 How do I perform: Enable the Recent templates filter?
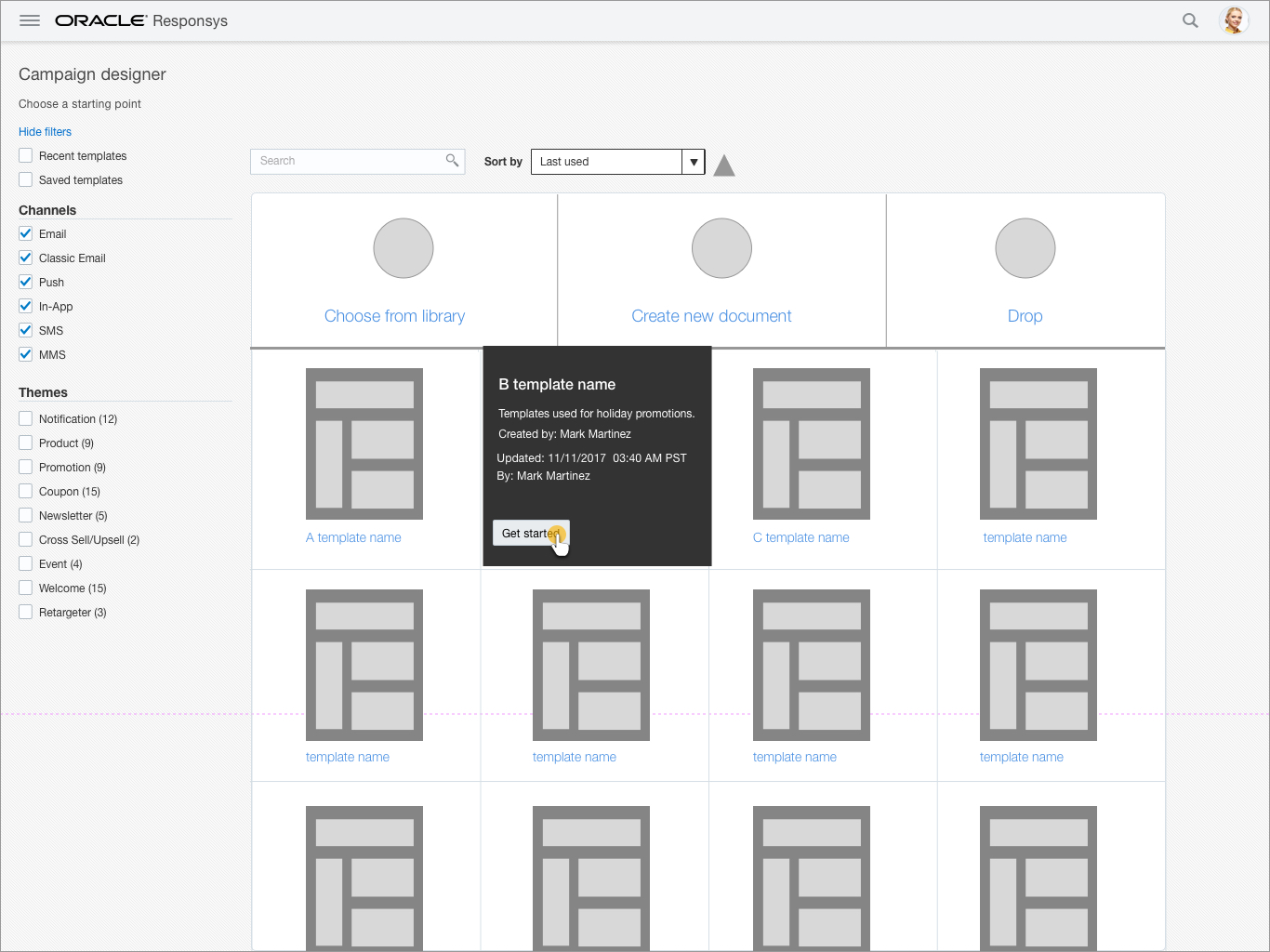26,155
